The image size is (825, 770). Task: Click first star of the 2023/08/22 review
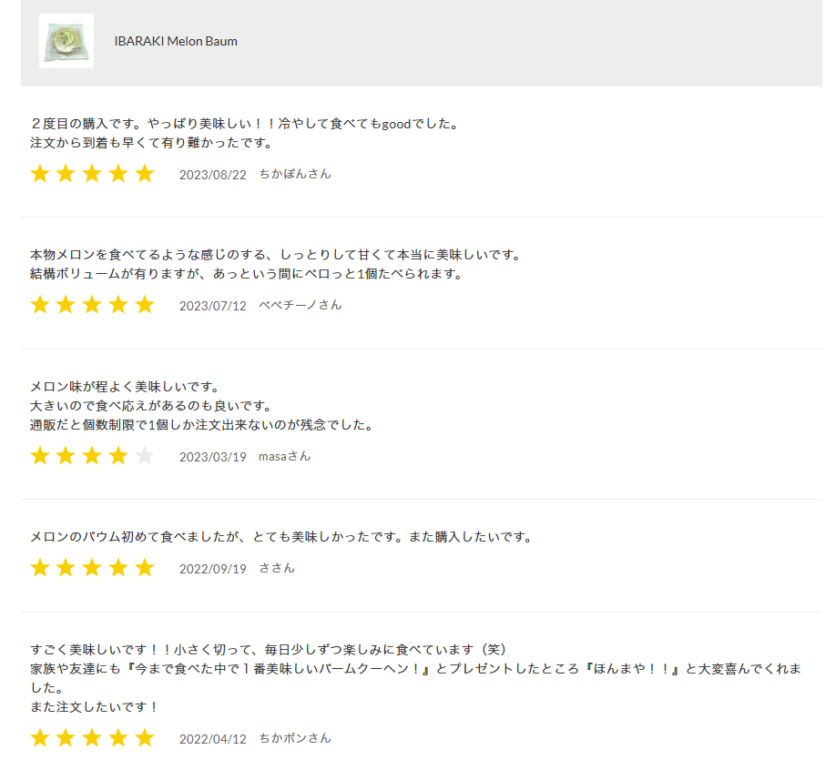click(x=40, y=174)
